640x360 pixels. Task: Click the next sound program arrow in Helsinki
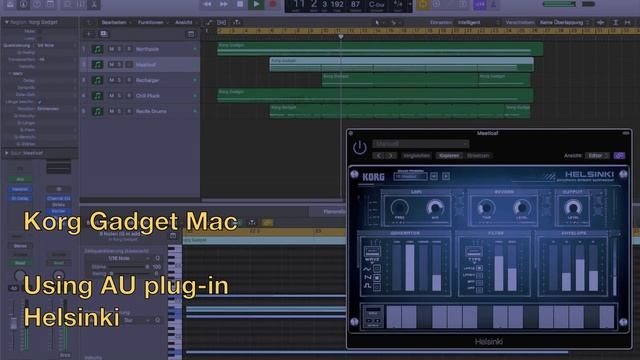446,176
